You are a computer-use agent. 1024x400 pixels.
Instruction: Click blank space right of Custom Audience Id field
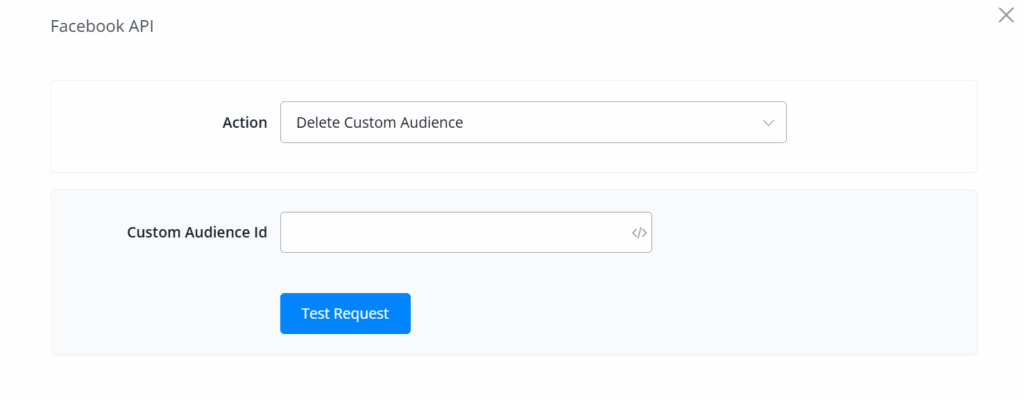click(810, 233)
